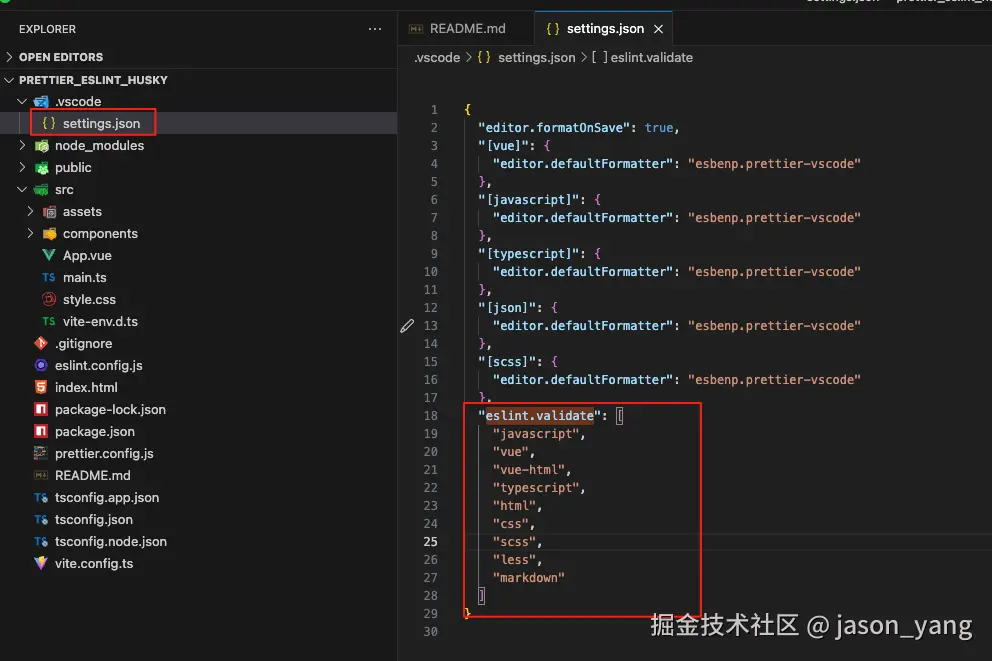The width and height of the screenshot is (992, 661).
Task: Click the node_modules folder icon
Action: tap(41, 145)
